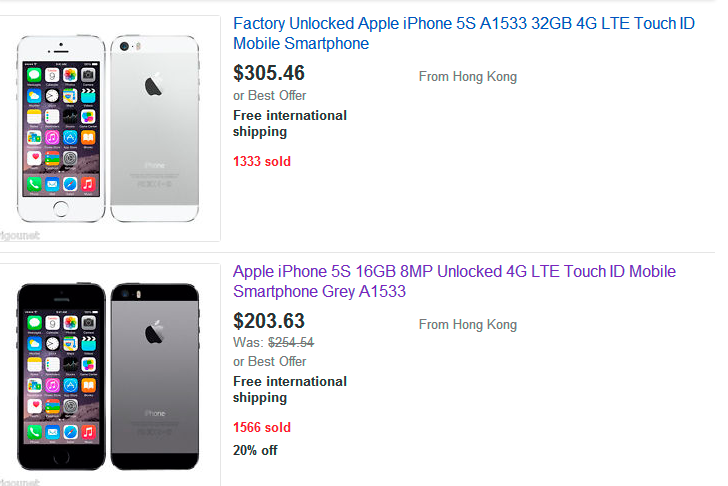728x486 pixels.
Task: Click the red "1333 sold" text
Action: coord(262,161)
